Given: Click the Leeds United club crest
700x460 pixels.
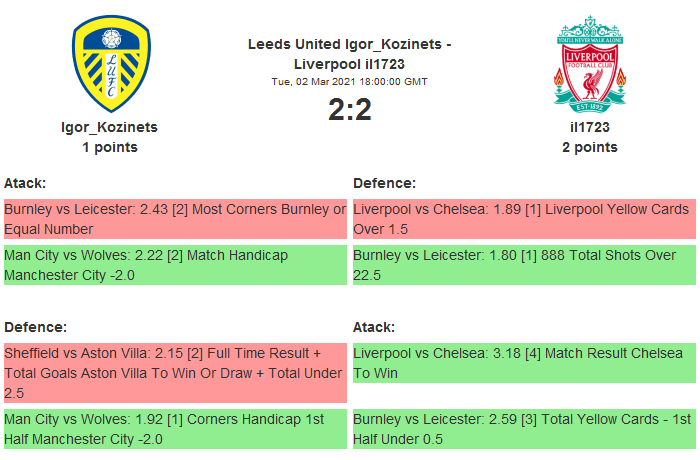Looking at the screenshot, I should click(111, 64).
